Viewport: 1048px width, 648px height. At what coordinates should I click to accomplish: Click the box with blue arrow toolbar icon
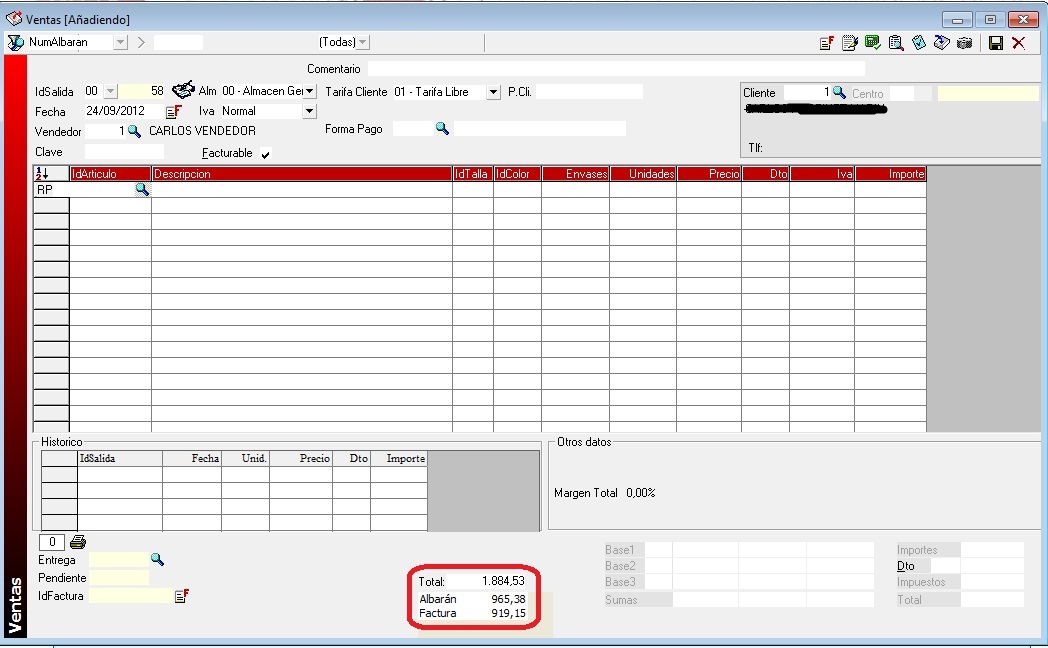(x=942, y=43)
